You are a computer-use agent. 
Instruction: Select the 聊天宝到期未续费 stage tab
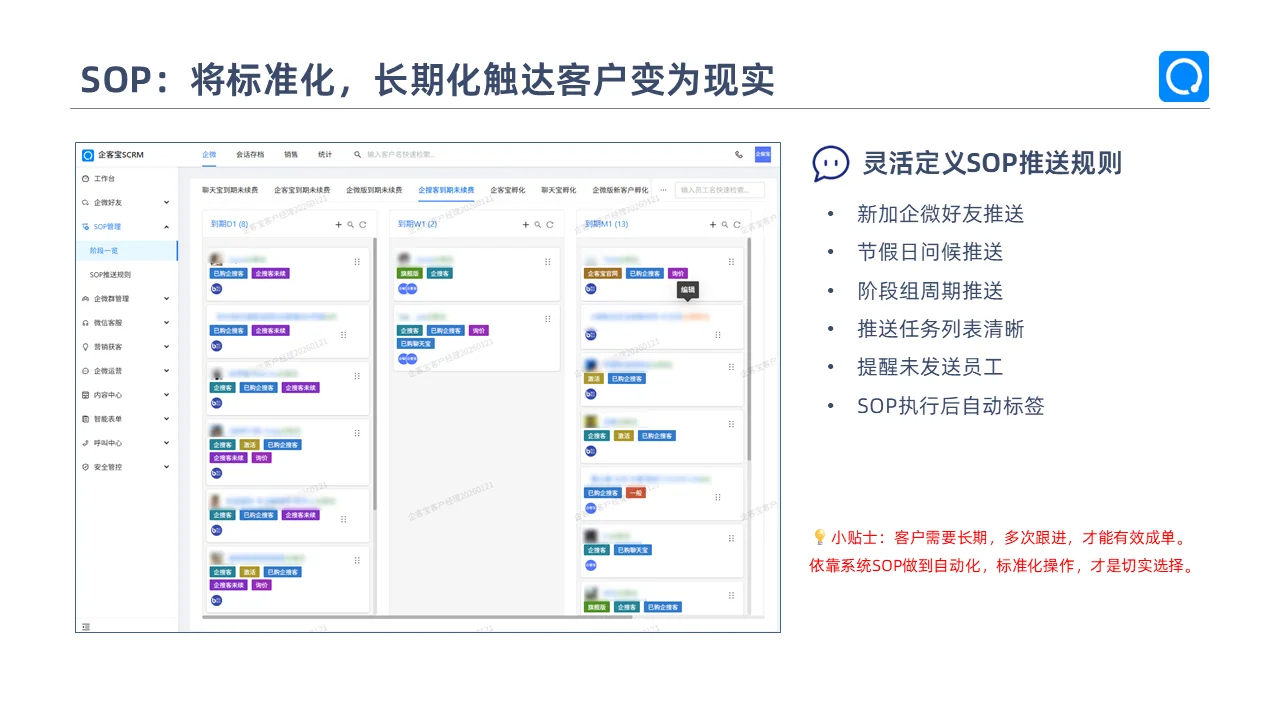(x=230, y=190)
